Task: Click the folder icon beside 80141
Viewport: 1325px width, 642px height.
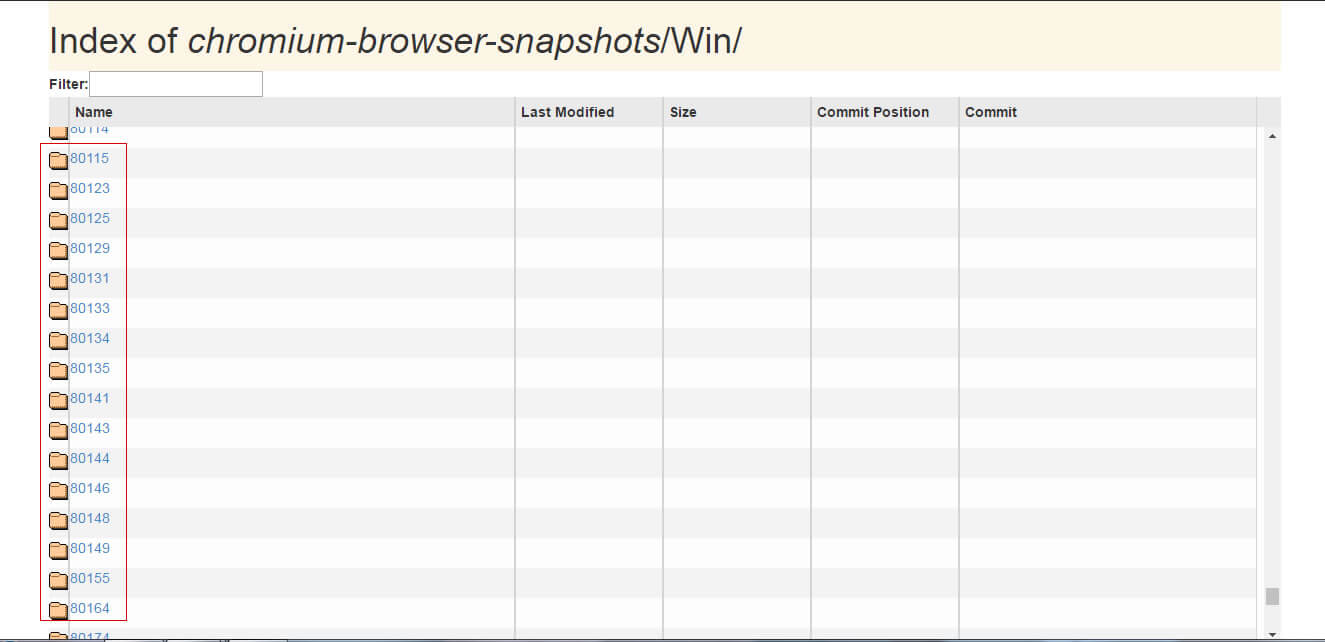Action: (59, 400)
